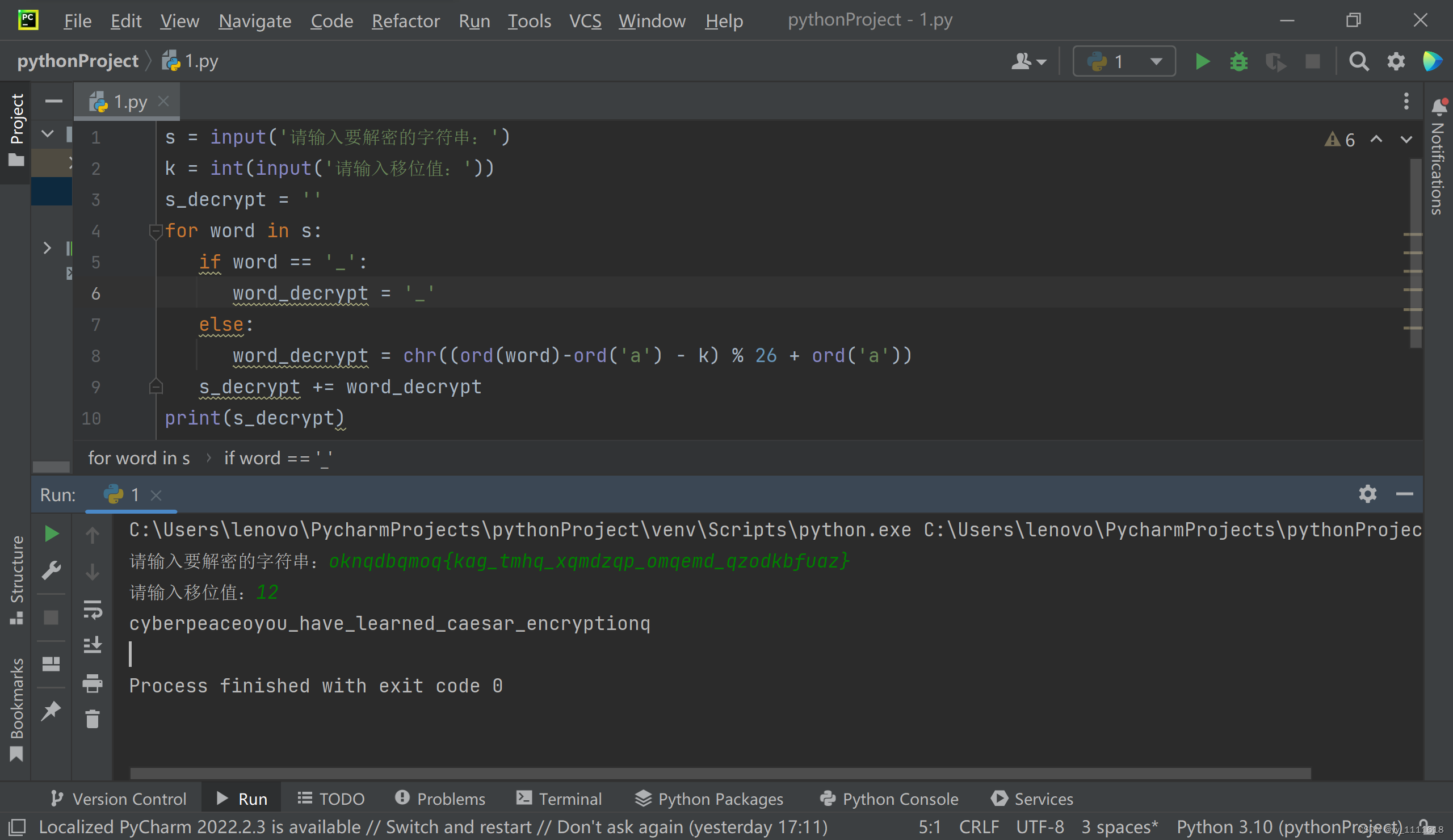Start debugging with the green bug icon
This screenshot has height=840, width=1453.
(x=1238, y=61)
